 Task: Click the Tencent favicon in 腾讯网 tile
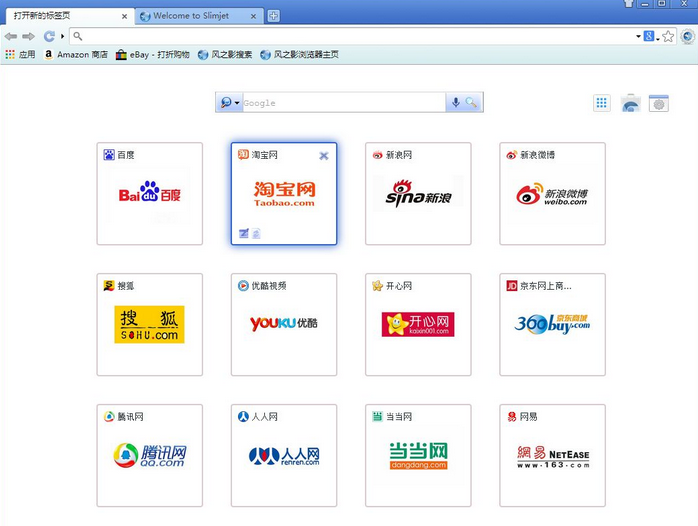109,417
